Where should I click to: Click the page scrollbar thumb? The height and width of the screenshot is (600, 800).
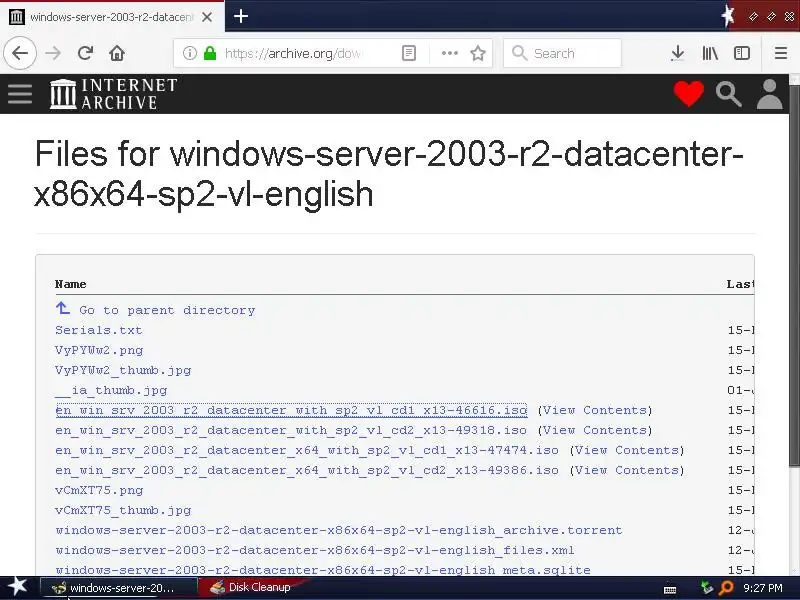pos(794,276)
